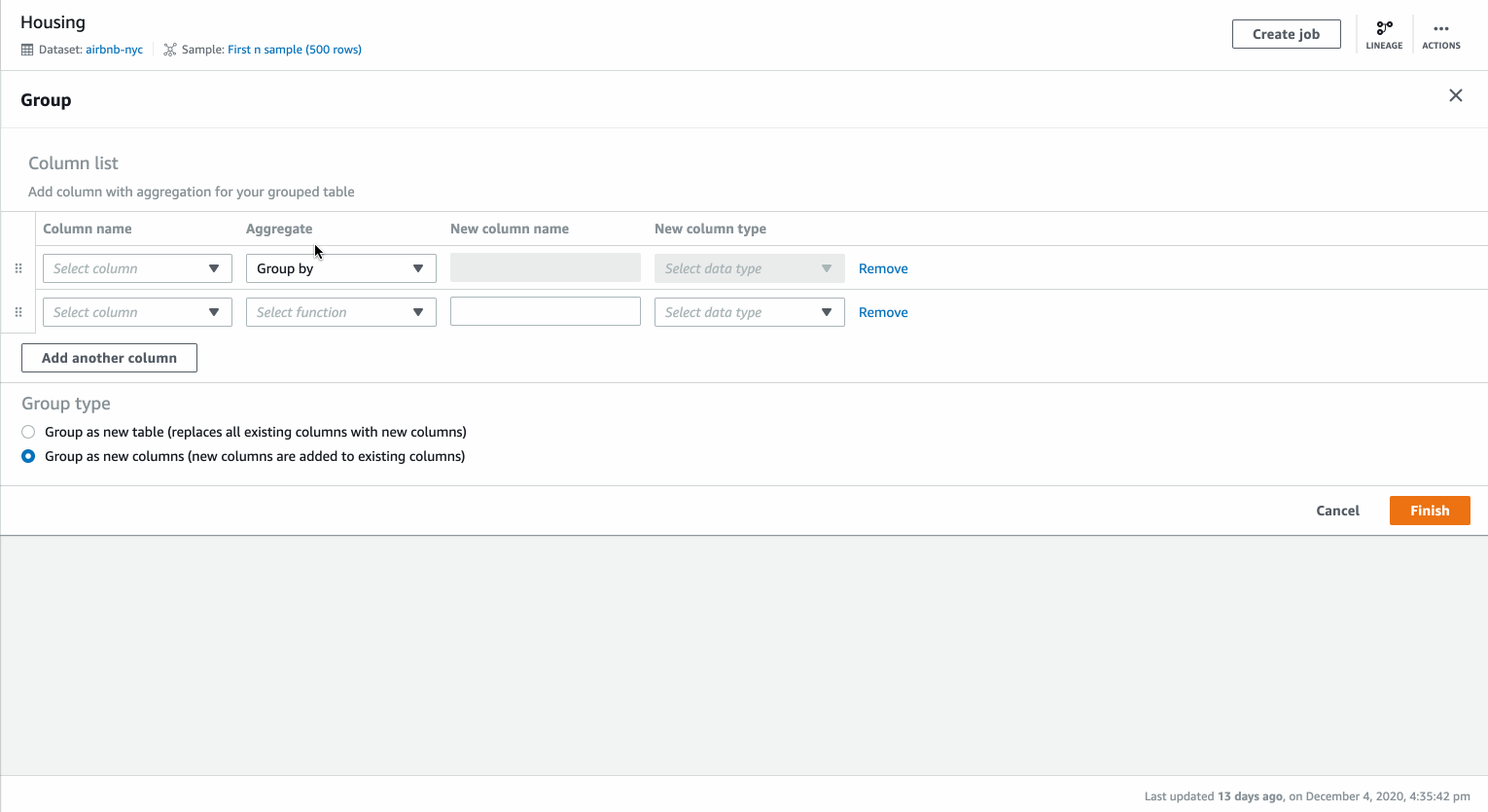Image resolution: width=1488 pixels, height=812 pixels.
Task: Click the Create job button
Action: (1286, 33)
